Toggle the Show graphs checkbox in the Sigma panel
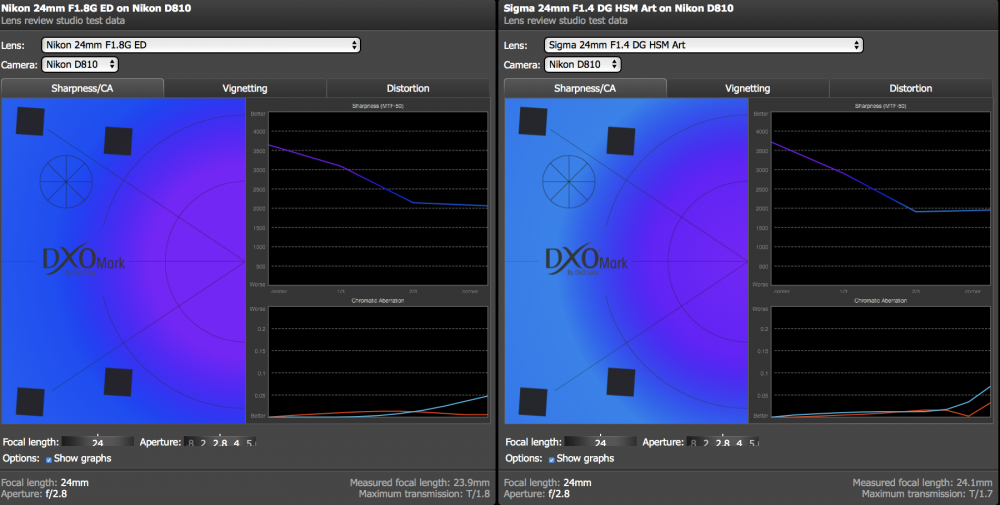This screenshot has height=505, width=1000. pos(551,459)
